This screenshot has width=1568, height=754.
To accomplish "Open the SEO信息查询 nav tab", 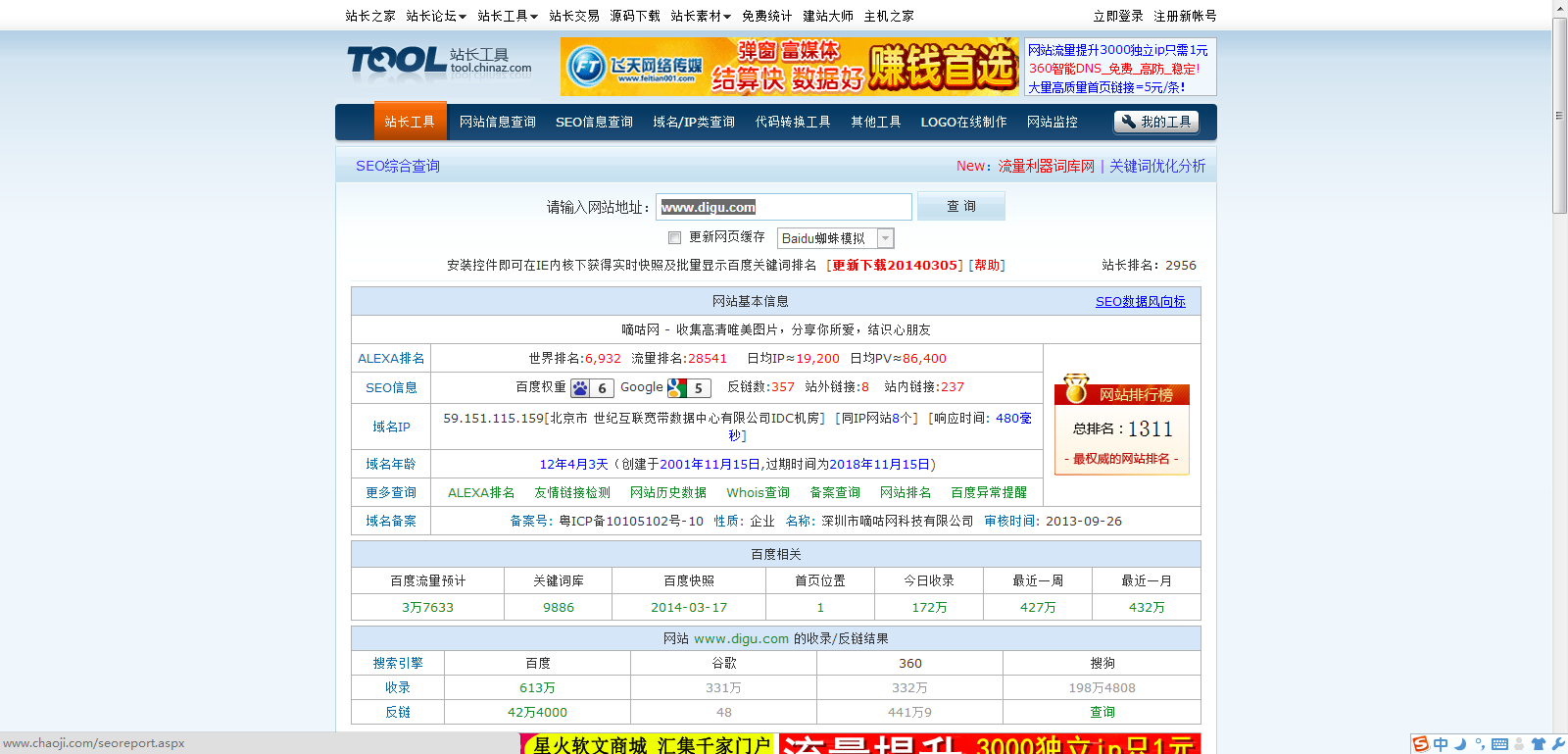I will 594,123.
